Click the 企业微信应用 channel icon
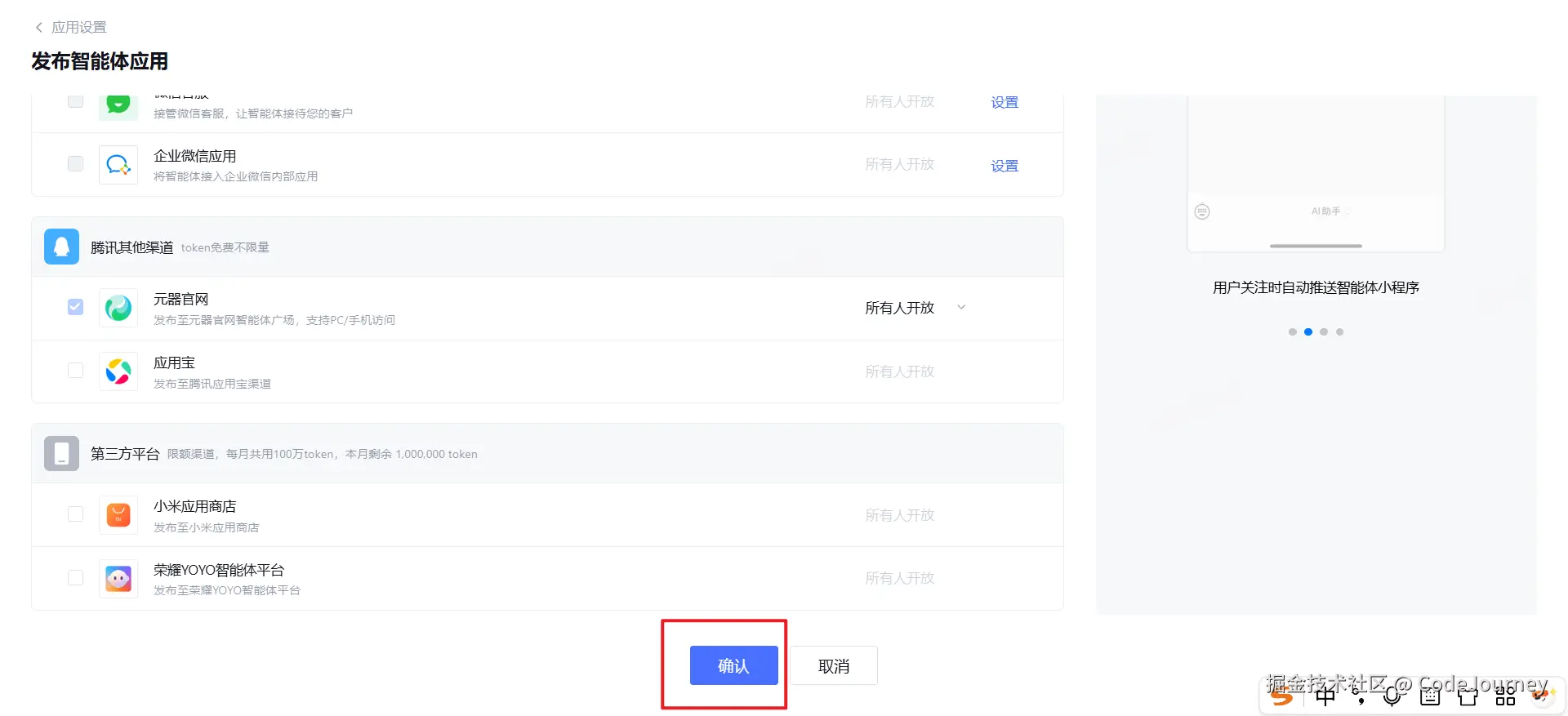Screen dimensions: 1568x716 pos(118,165)
